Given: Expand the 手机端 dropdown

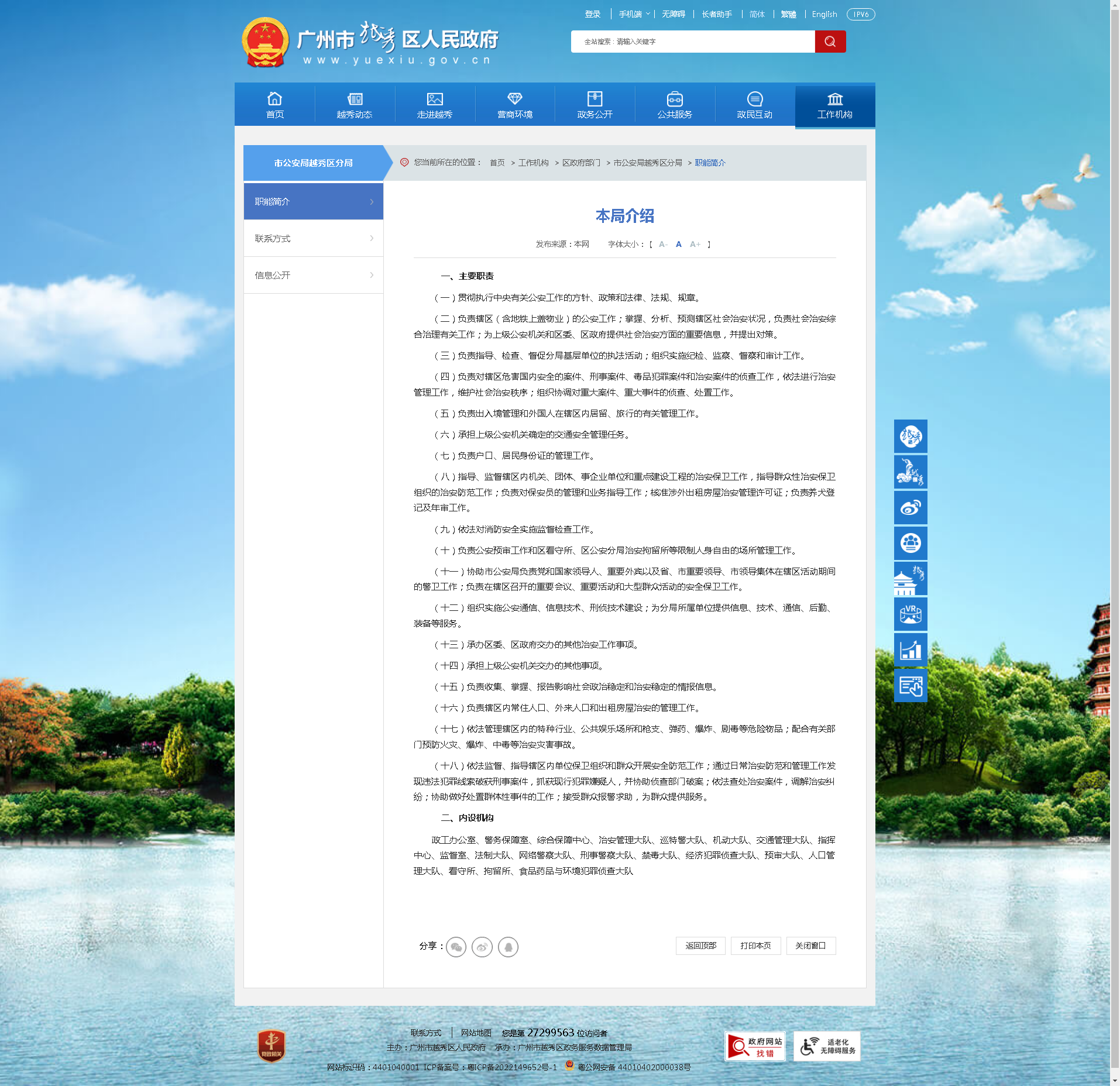Looking at the screenshot, I should [x=634, y=14].
